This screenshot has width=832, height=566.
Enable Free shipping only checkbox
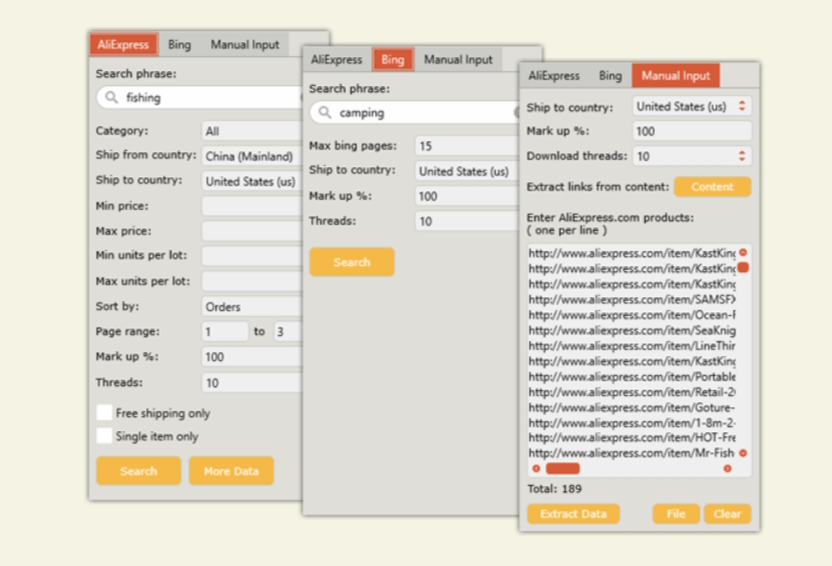coord(105,412)
